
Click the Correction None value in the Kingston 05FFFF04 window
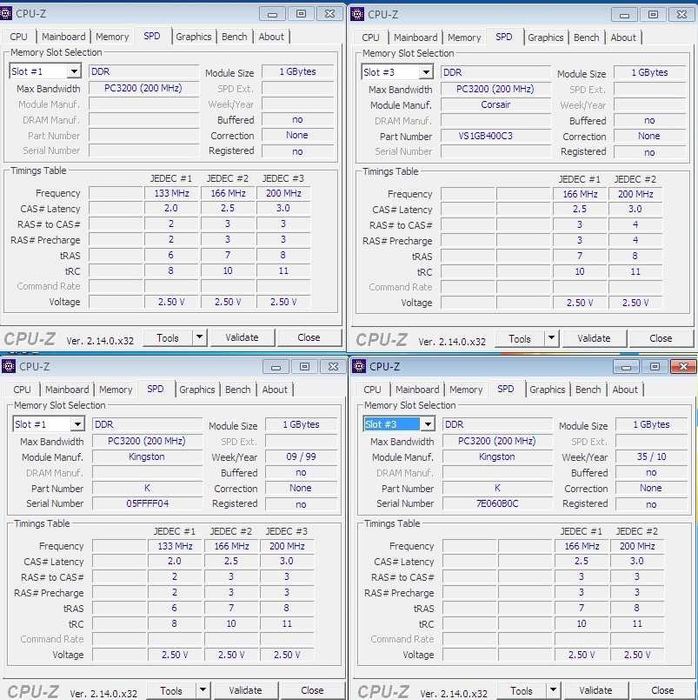click(301, 488)
